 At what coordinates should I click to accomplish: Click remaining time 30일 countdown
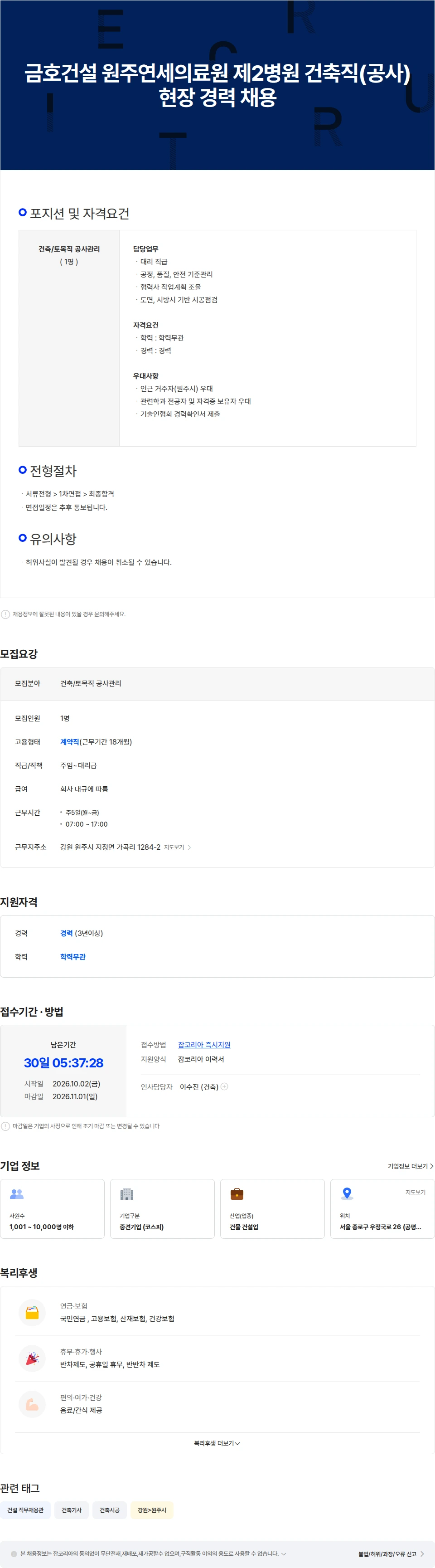point(63,1063)
